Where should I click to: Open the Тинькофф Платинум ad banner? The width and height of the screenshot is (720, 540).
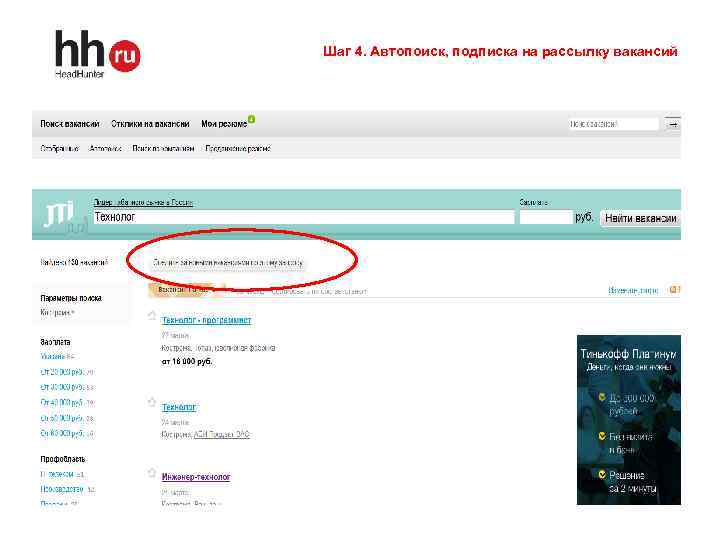(629, 420)
